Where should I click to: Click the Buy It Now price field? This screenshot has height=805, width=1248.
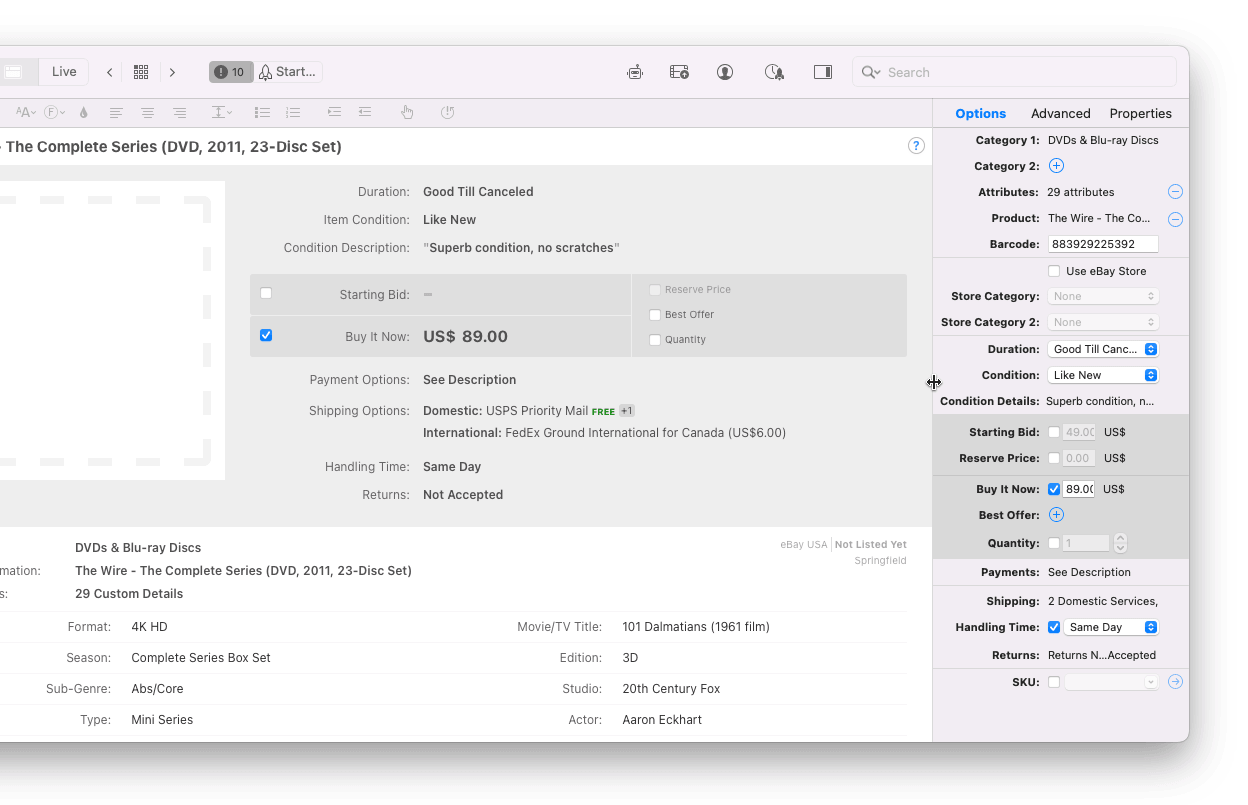point(1079,489)
